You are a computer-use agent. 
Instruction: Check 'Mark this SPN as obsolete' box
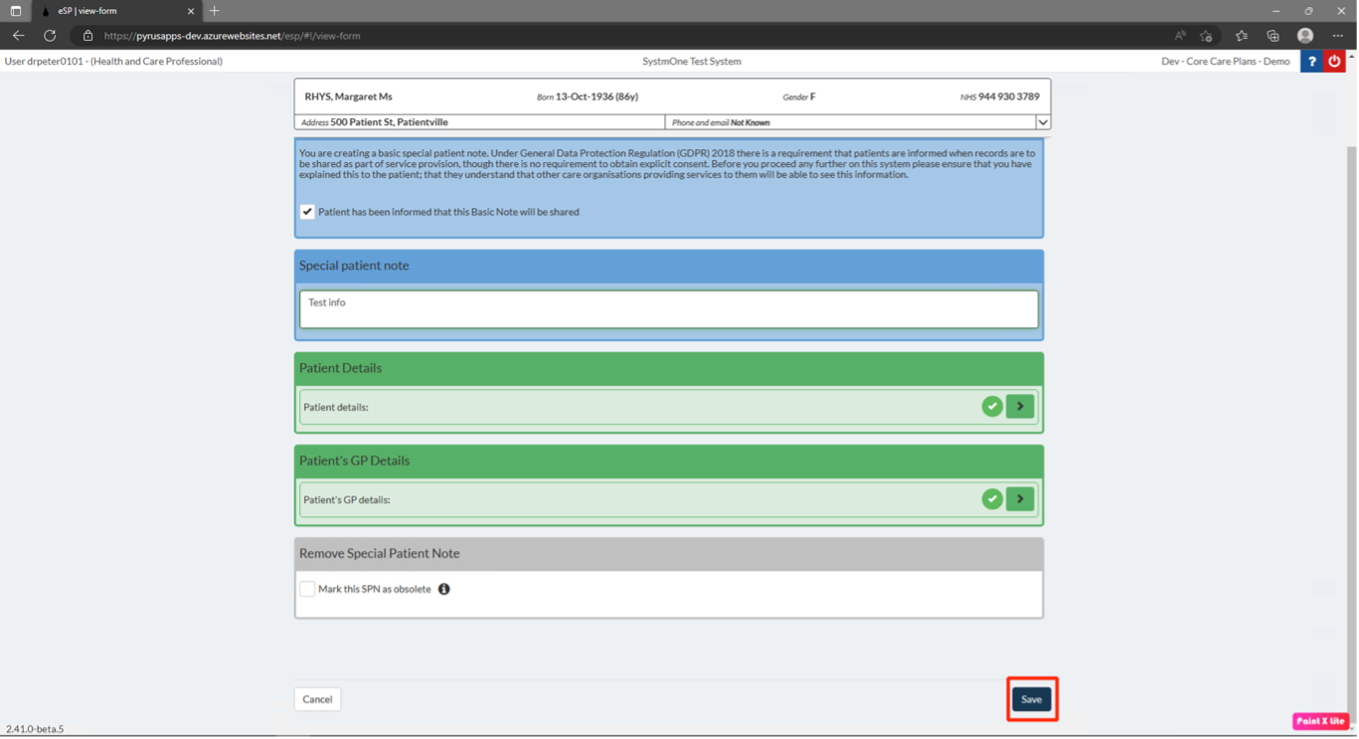(x=307, y=589)
